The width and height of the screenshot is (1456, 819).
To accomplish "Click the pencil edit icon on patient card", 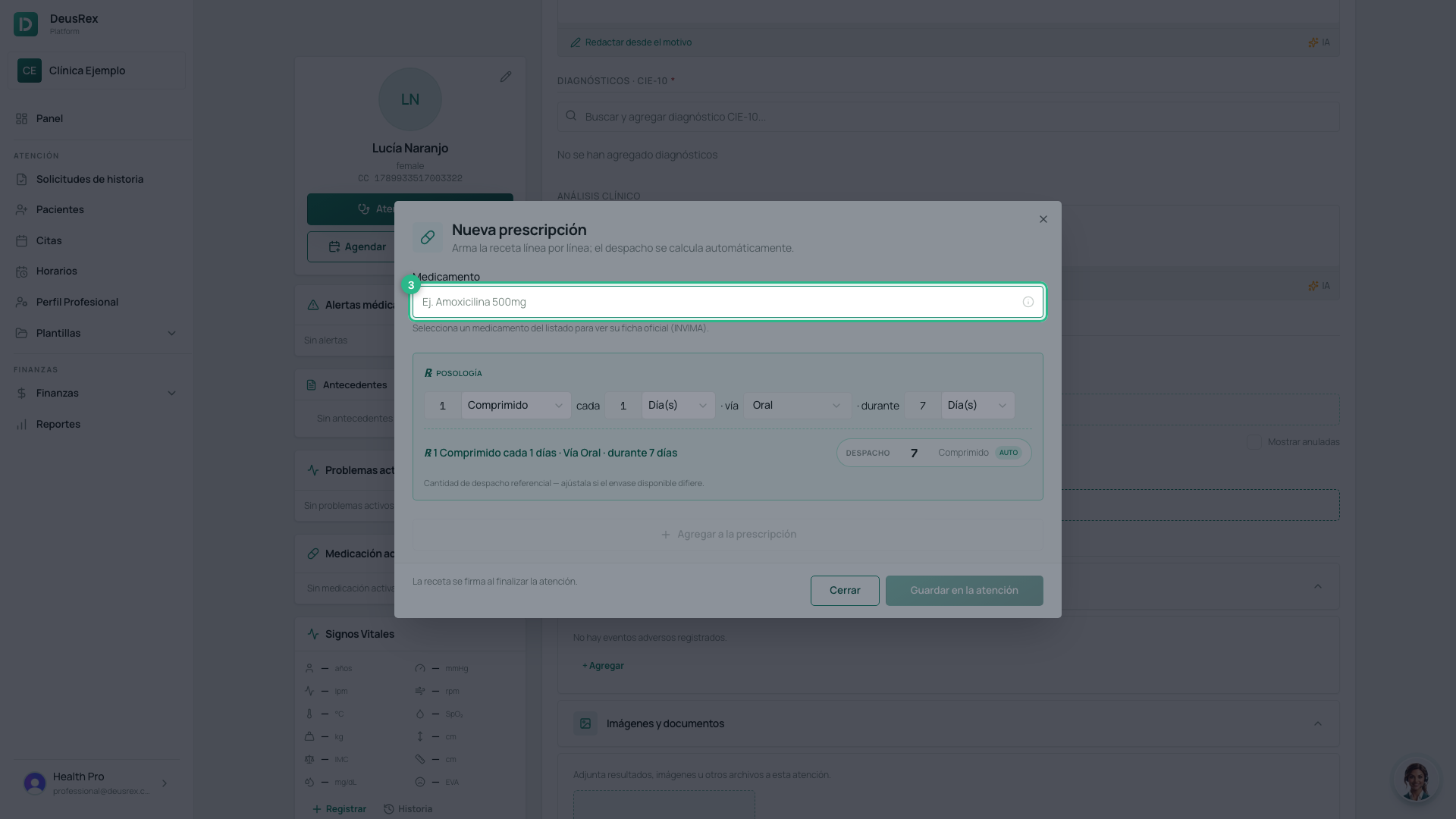I will click(506, 77).
